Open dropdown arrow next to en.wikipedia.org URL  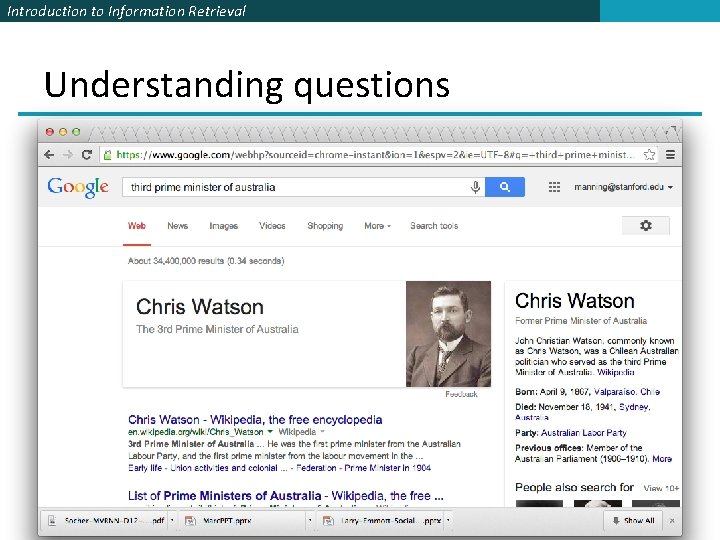[270, 431]
